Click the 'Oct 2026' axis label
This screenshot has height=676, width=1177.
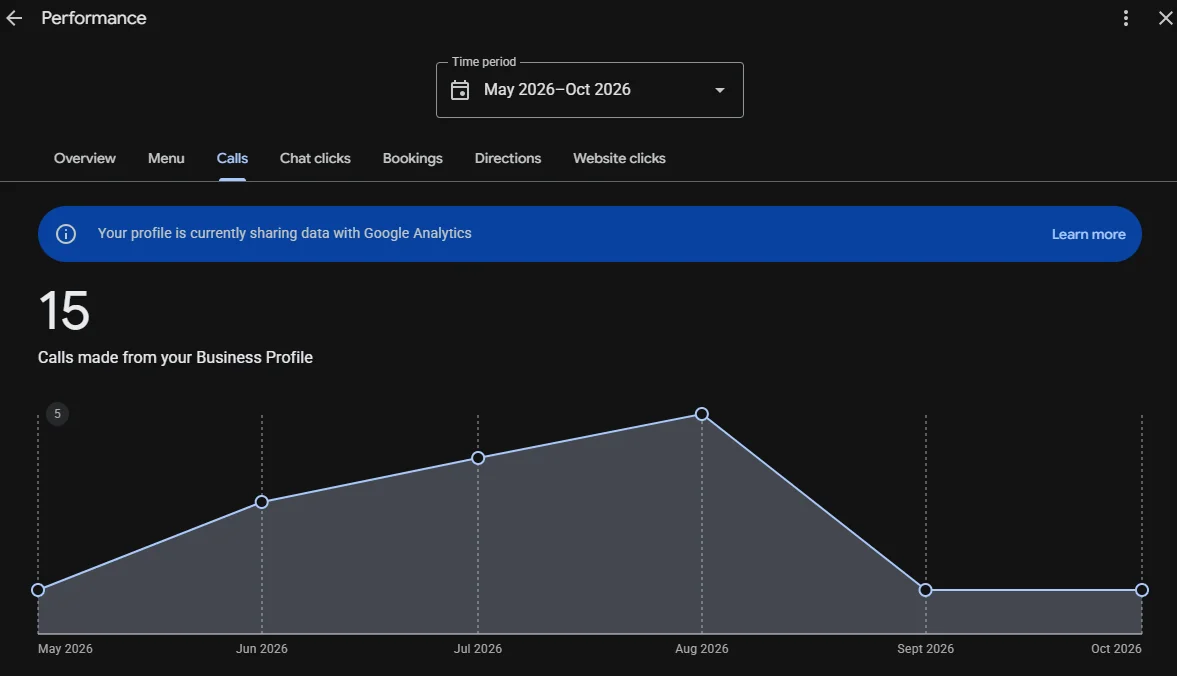point(1115,649)
